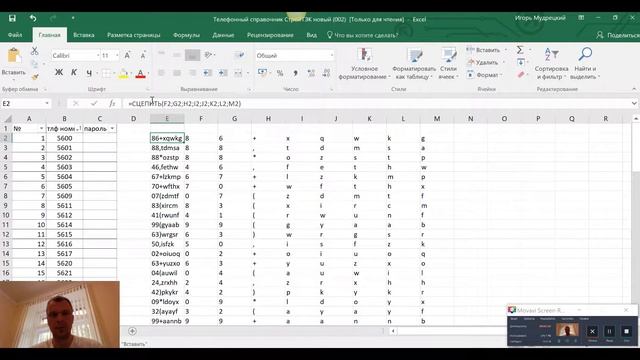Click the text orientation icon
Image resolution: width=640 pixels, height=360 pixels.
(x=209, y=55)
